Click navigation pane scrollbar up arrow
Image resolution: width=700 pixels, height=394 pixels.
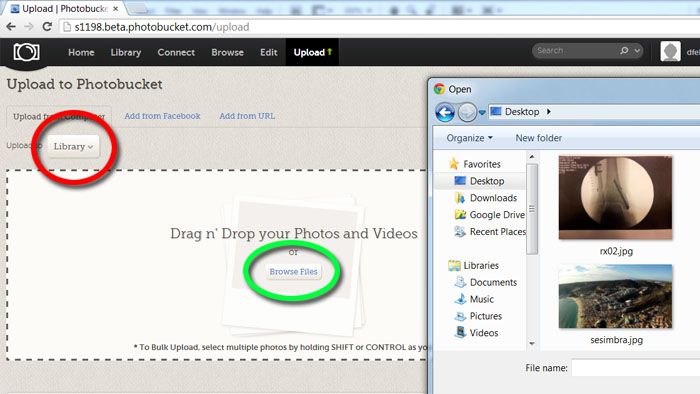[x=532, y=157]
